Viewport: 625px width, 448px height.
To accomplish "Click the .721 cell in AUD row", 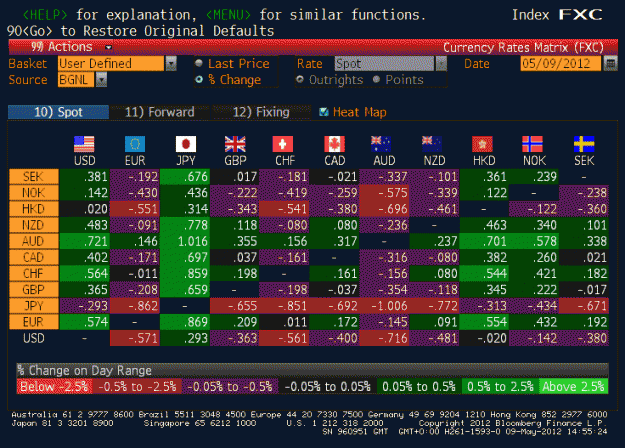I will click(85, 241).
